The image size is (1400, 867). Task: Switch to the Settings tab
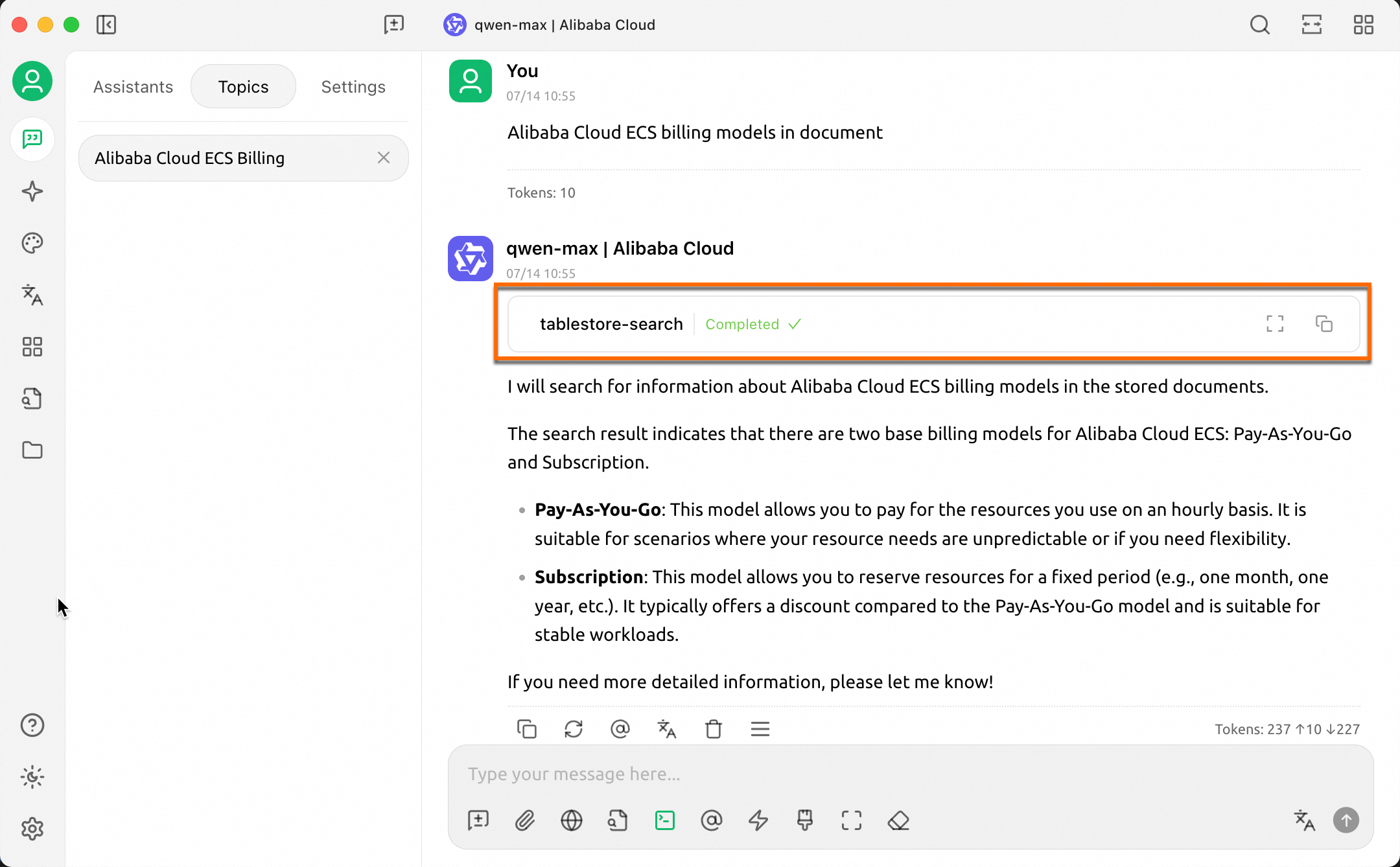tap(353, 87)
